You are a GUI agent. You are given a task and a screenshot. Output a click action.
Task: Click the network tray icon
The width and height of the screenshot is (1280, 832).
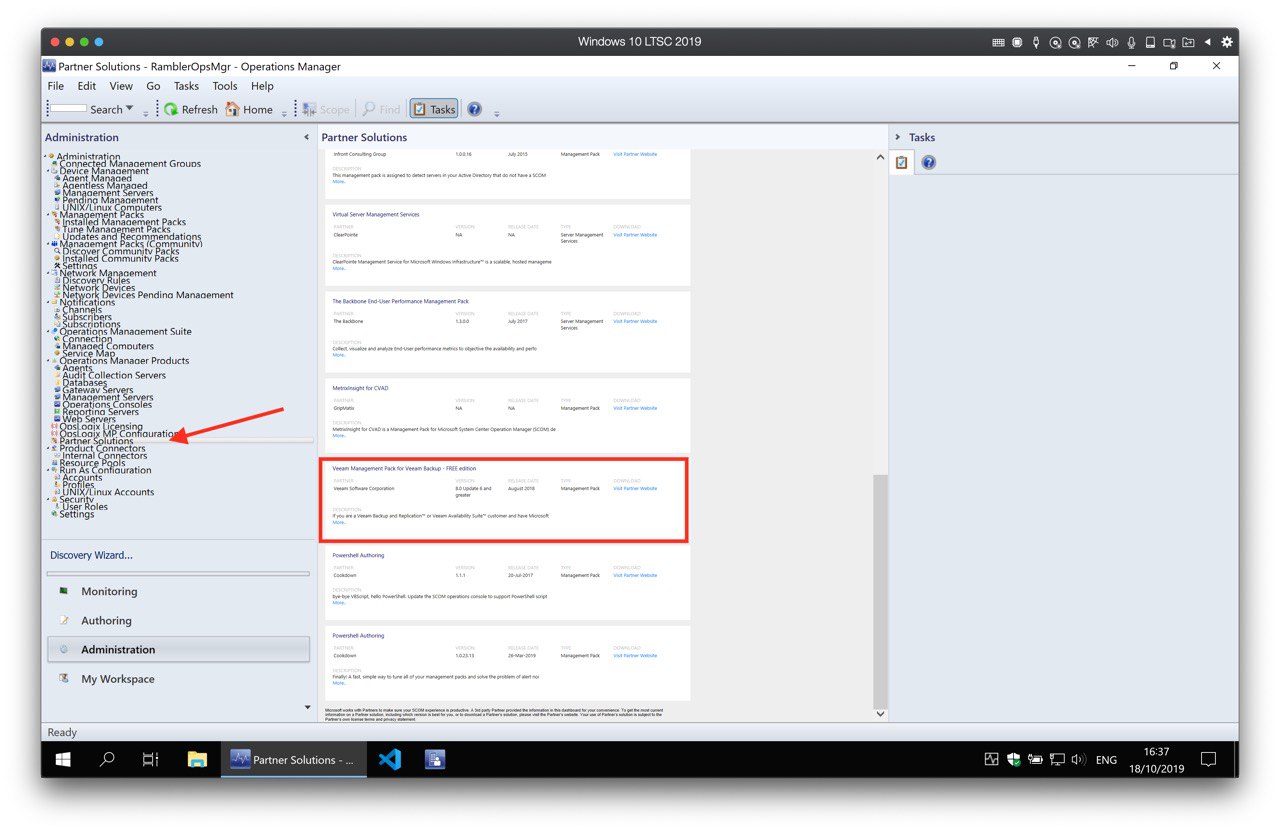coord(1056,760)
